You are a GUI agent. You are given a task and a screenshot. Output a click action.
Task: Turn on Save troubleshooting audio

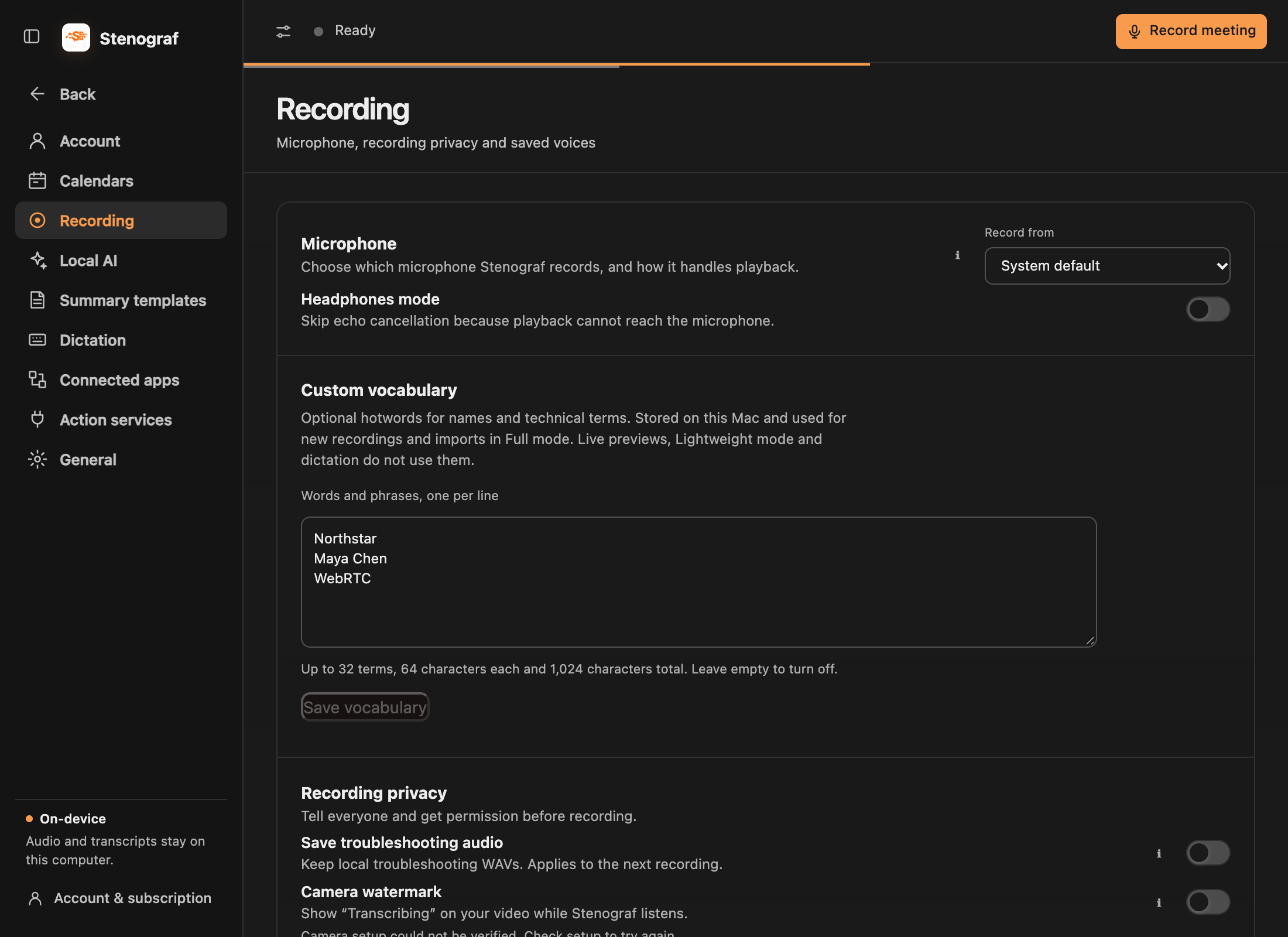(1208, 853)
